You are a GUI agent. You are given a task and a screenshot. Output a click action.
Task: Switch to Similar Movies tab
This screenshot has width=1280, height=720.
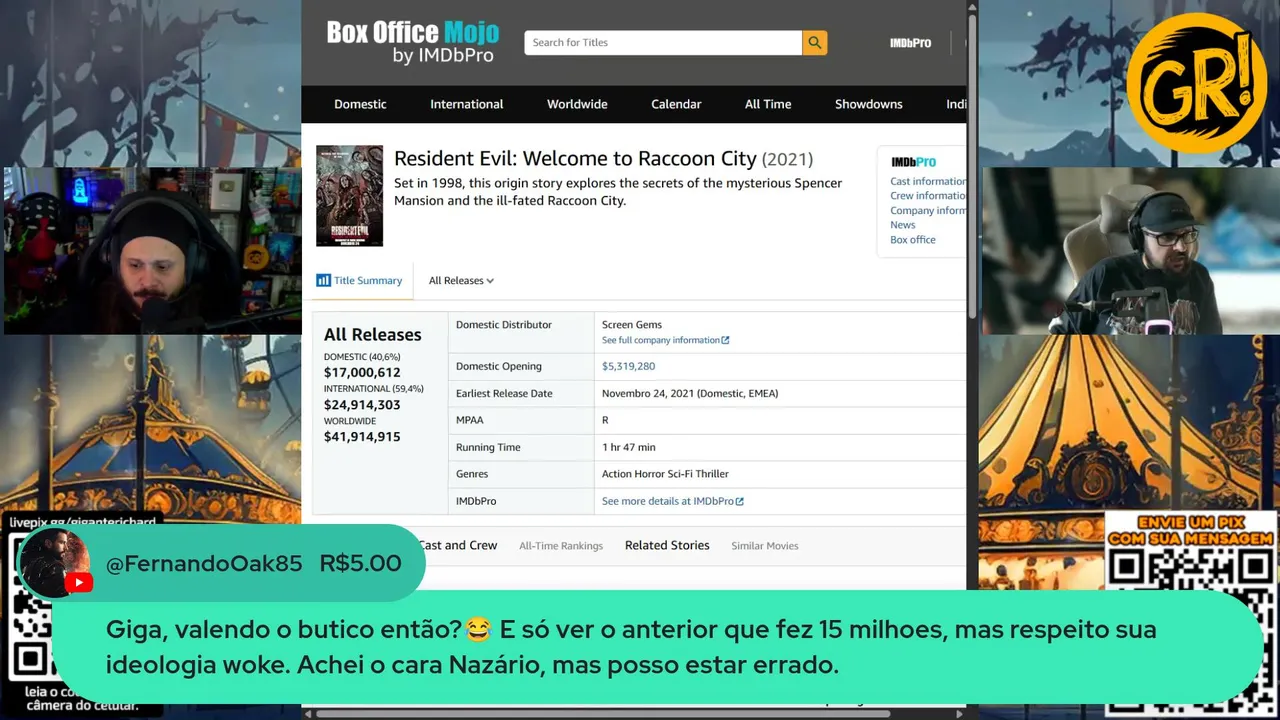tap(765, 546)
